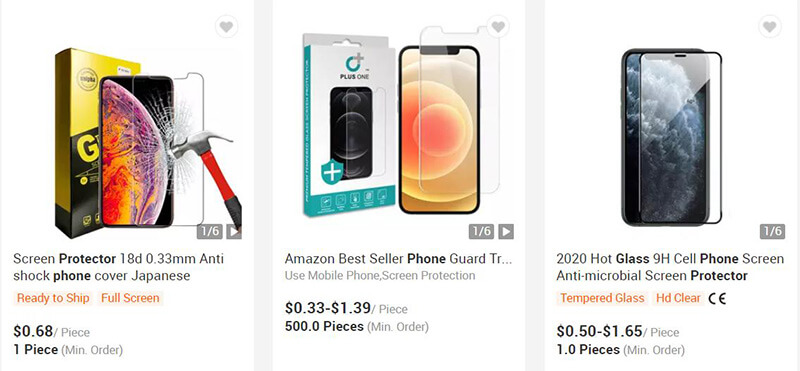This screenshot has height=371, width=800.
Task: Open Screen Protector 18d 0.33mm Anti shock title
Action: [118, 267]
